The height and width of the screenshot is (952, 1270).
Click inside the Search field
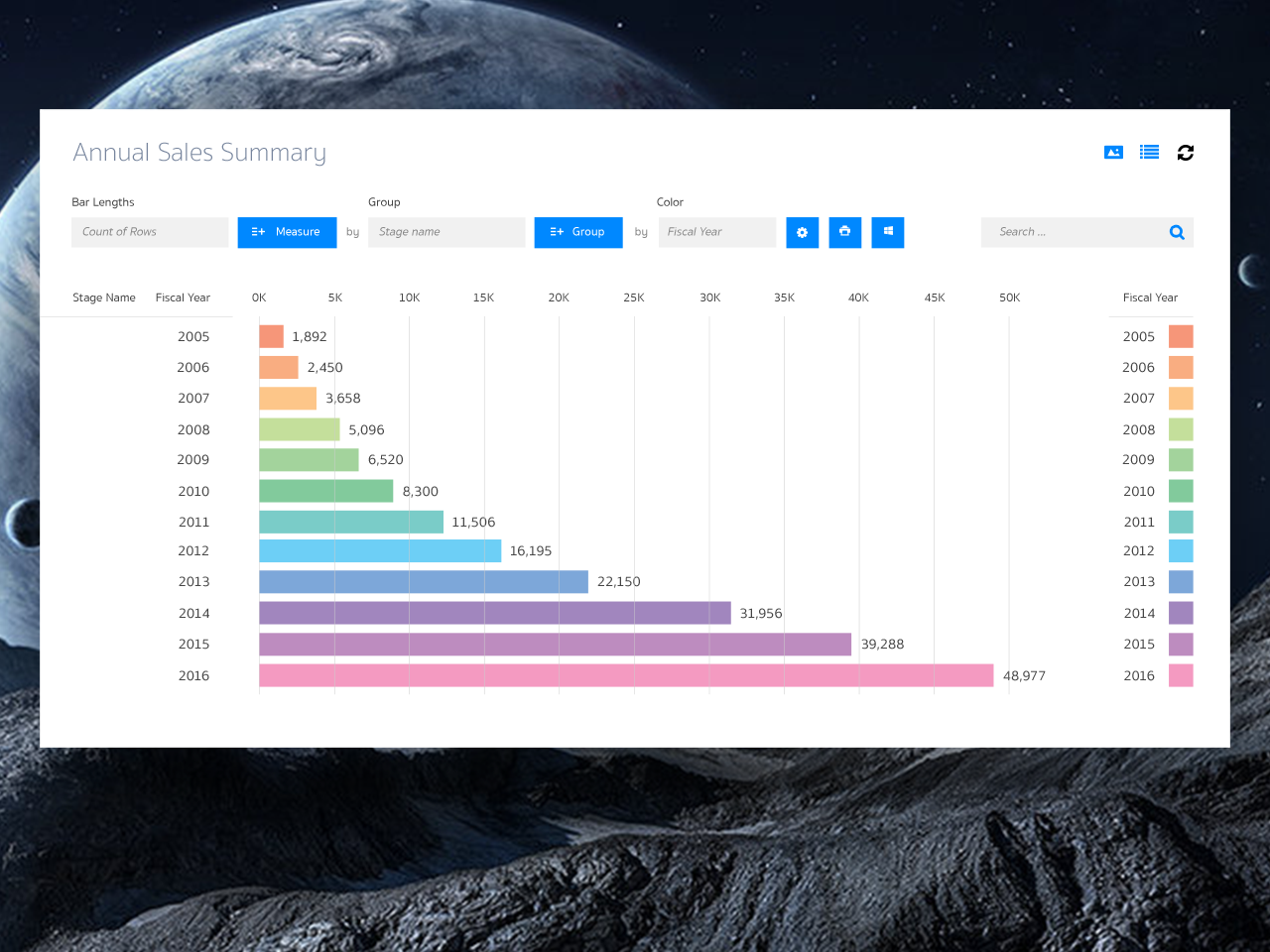[1072, 231]
